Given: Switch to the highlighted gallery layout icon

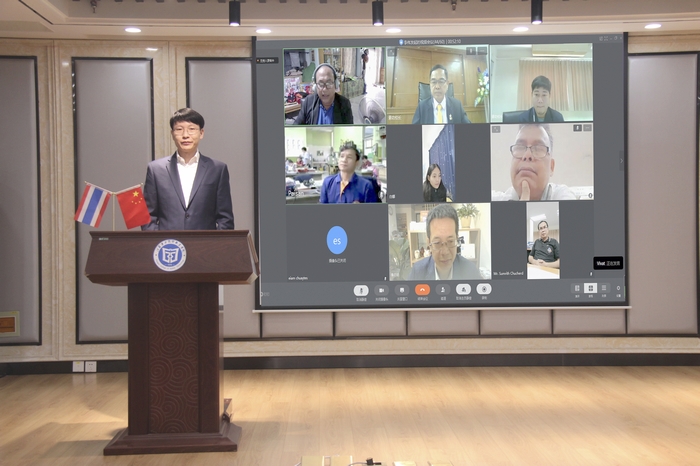Looking at the screenshot, I should click(590, 288).
